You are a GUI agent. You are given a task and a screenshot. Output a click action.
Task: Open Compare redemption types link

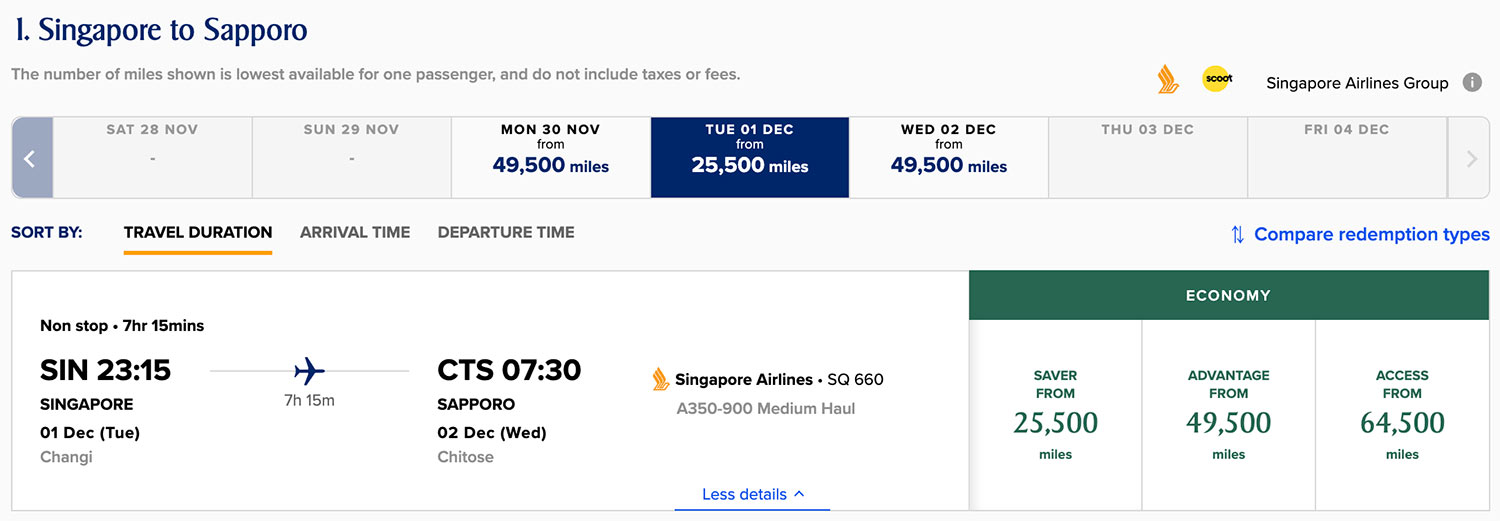1371,235
